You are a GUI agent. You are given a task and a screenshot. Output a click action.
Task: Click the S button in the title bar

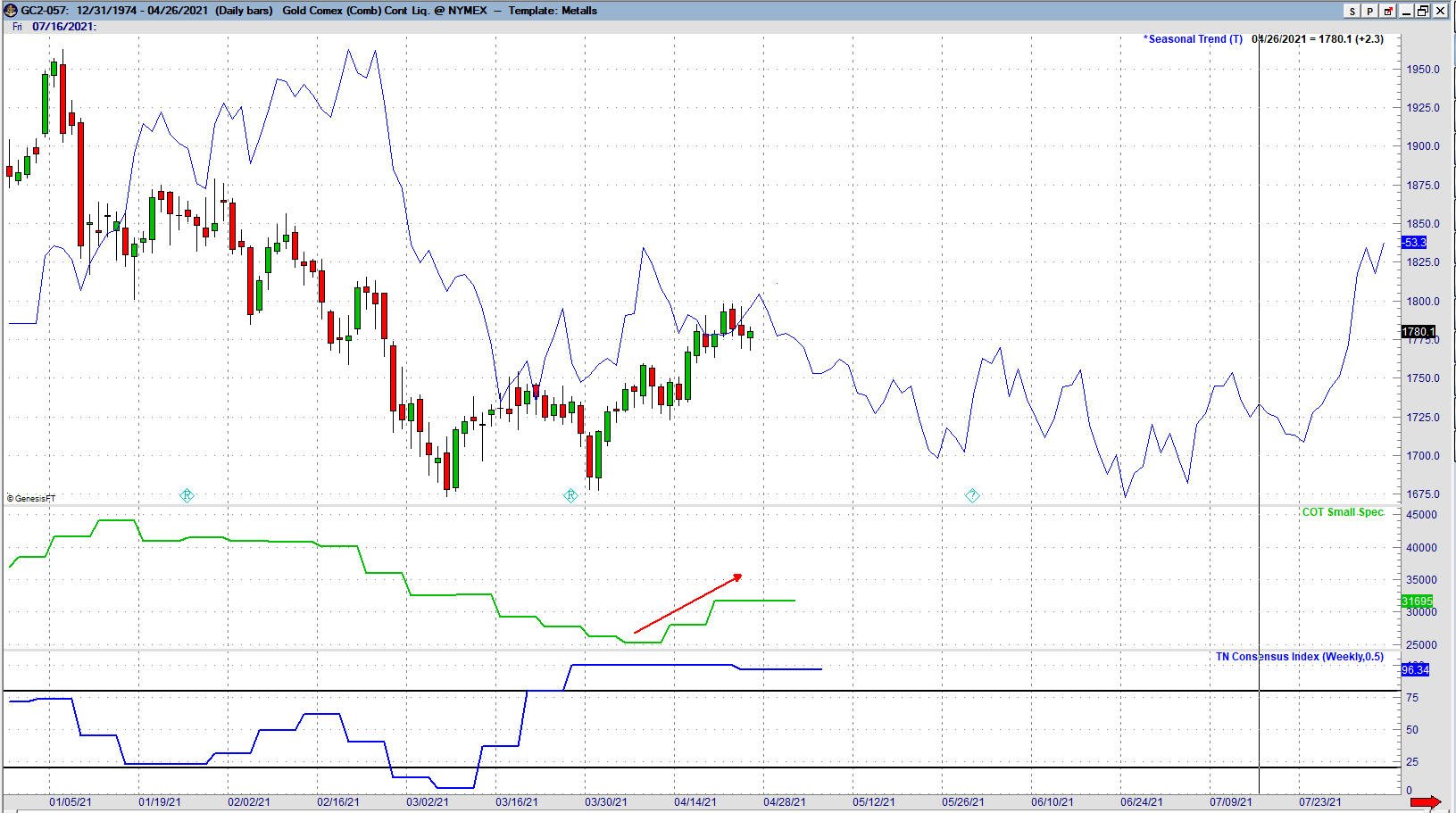point(1352,11)
